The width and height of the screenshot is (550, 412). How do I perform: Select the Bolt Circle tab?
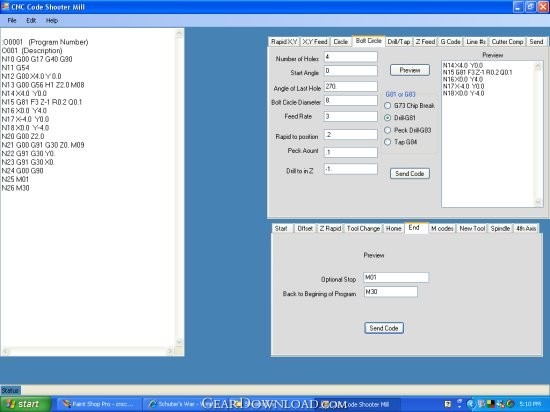coord(368,41)
